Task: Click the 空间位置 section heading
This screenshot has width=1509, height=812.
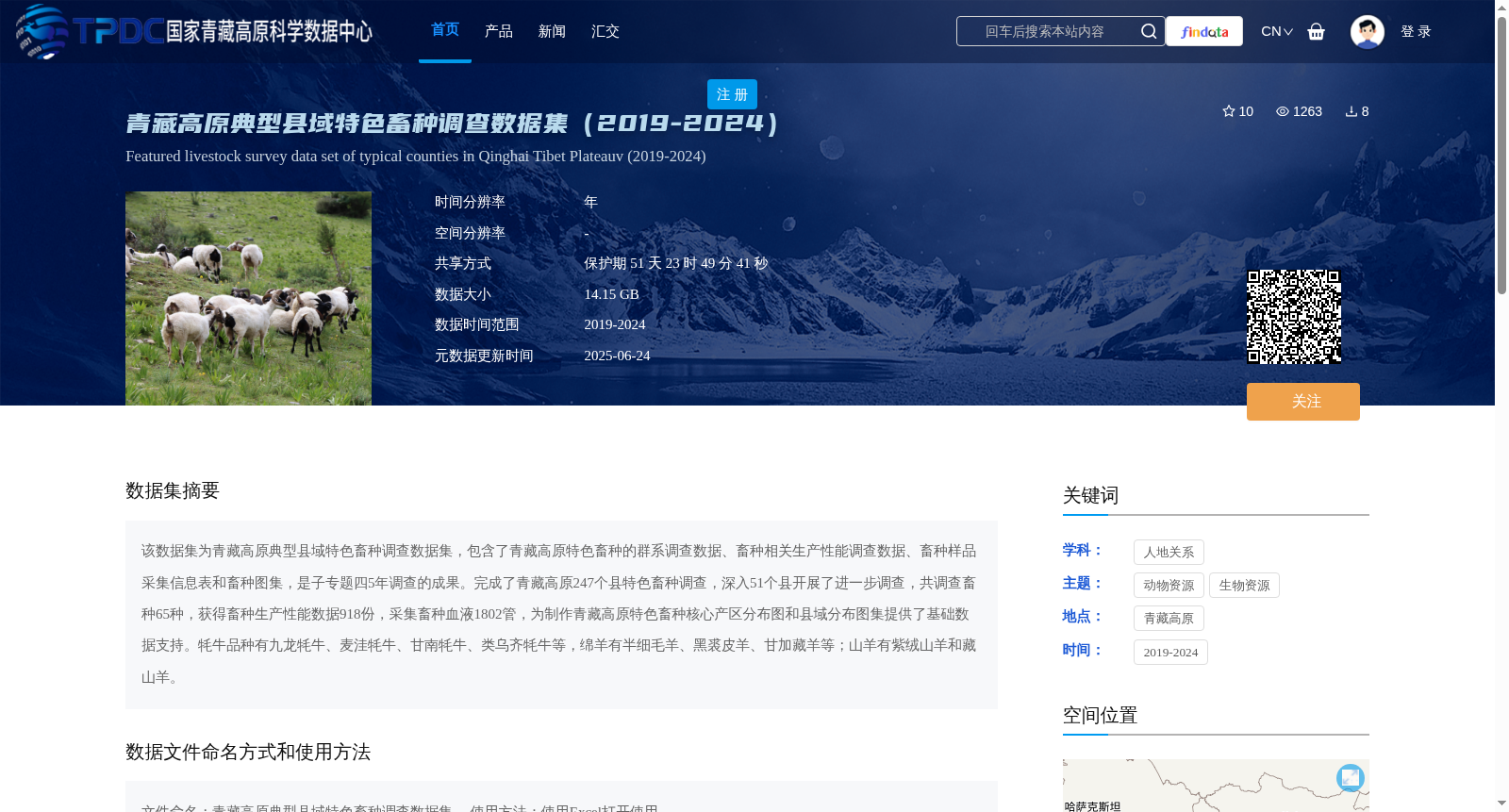Action: point(1100,715)
